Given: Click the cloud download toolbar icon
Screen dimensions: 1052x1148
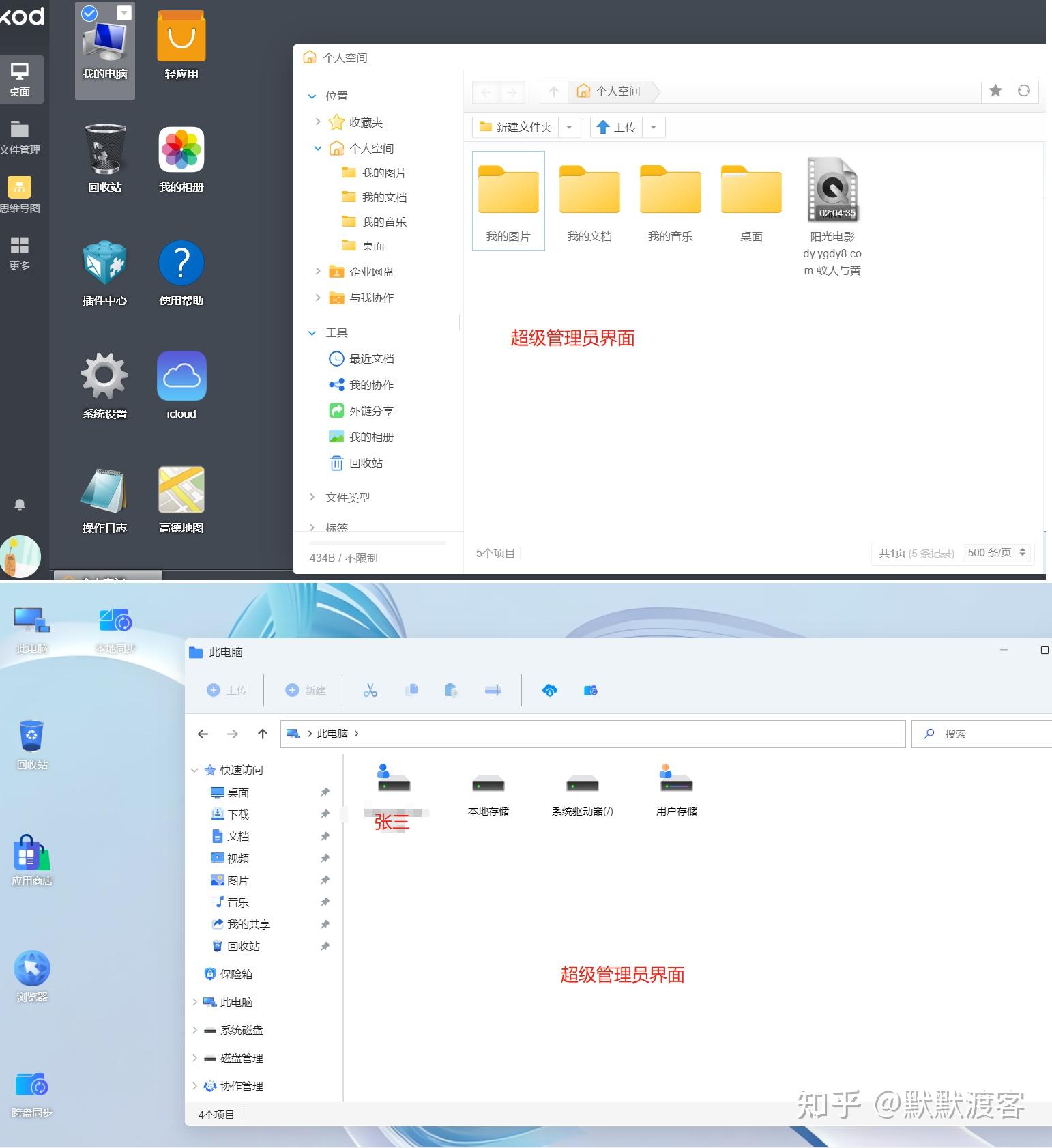Looking at the screenshot, I should (x=549, y=691).
